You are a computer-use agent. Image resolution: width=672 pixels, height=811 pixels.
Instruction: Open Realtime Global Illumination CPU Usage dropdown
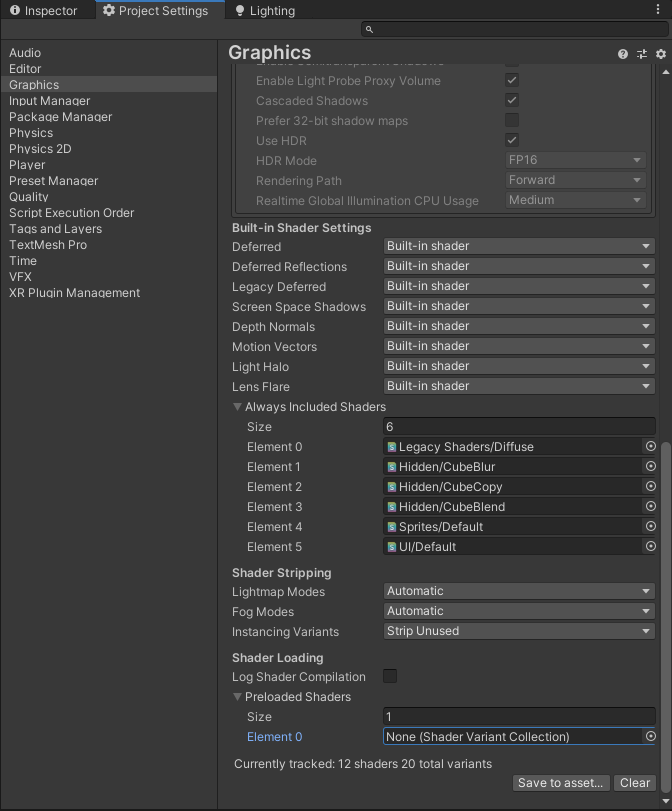click(x=575, y=200)
